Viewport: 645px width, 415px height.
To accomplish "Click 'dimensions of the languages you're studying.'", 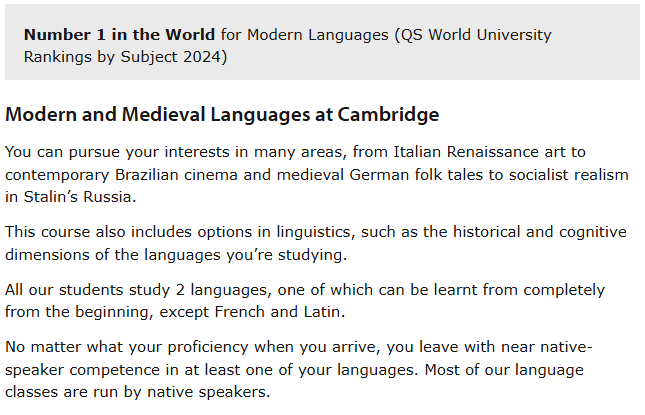I will 176,255.
